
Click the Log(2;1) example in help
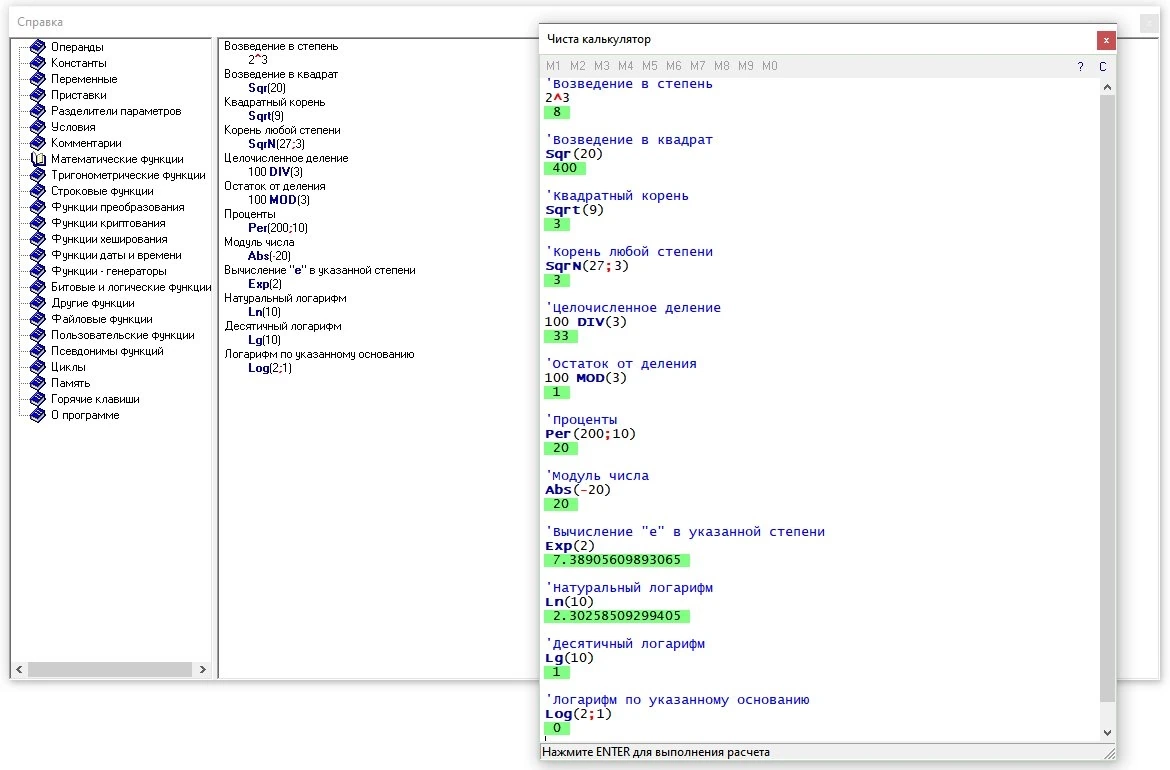click(x=269, y=368)
